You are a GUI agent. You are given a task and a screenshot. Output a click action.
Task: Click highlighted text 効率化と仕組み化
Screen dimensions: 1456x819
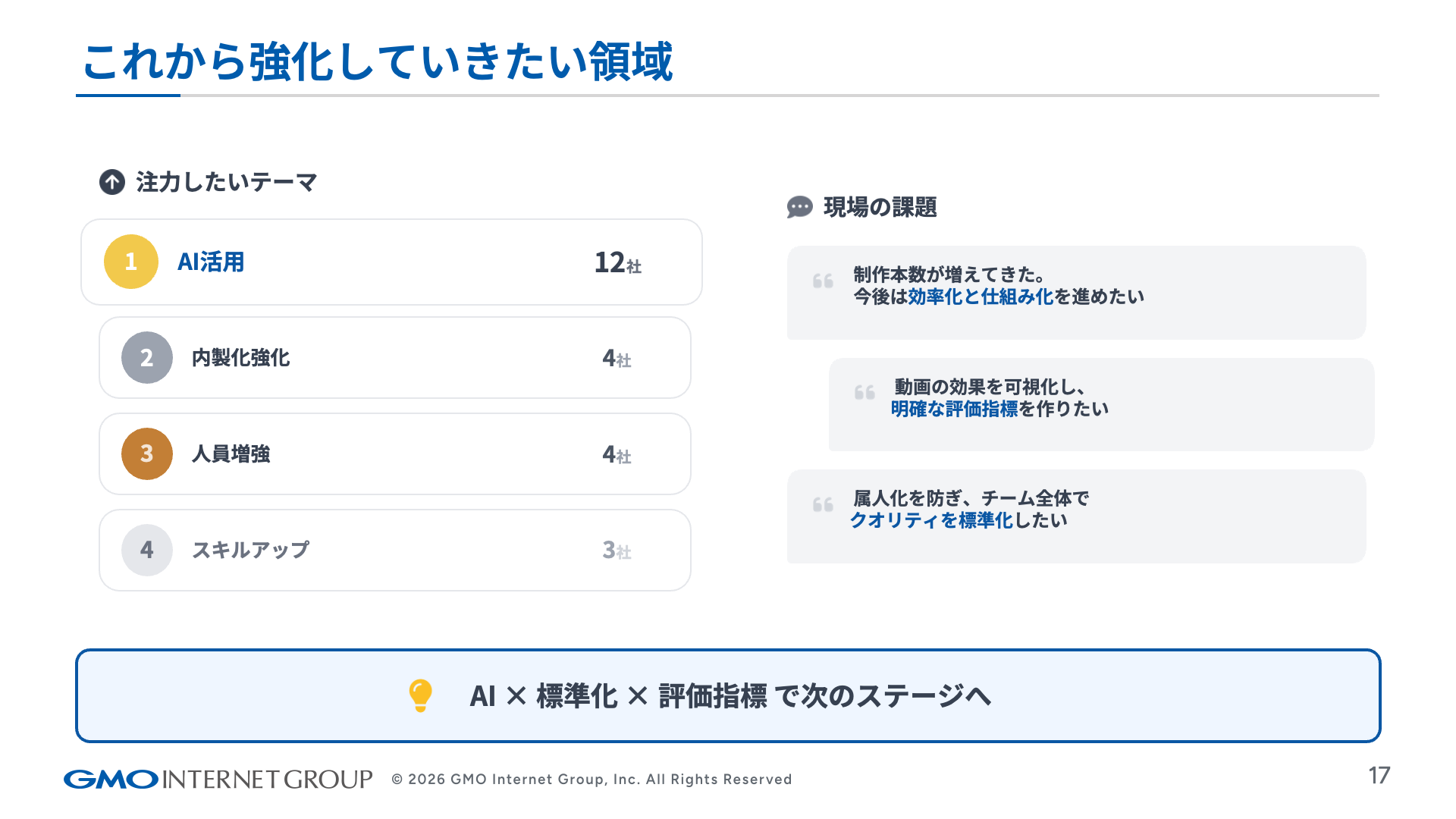(981, 297)
